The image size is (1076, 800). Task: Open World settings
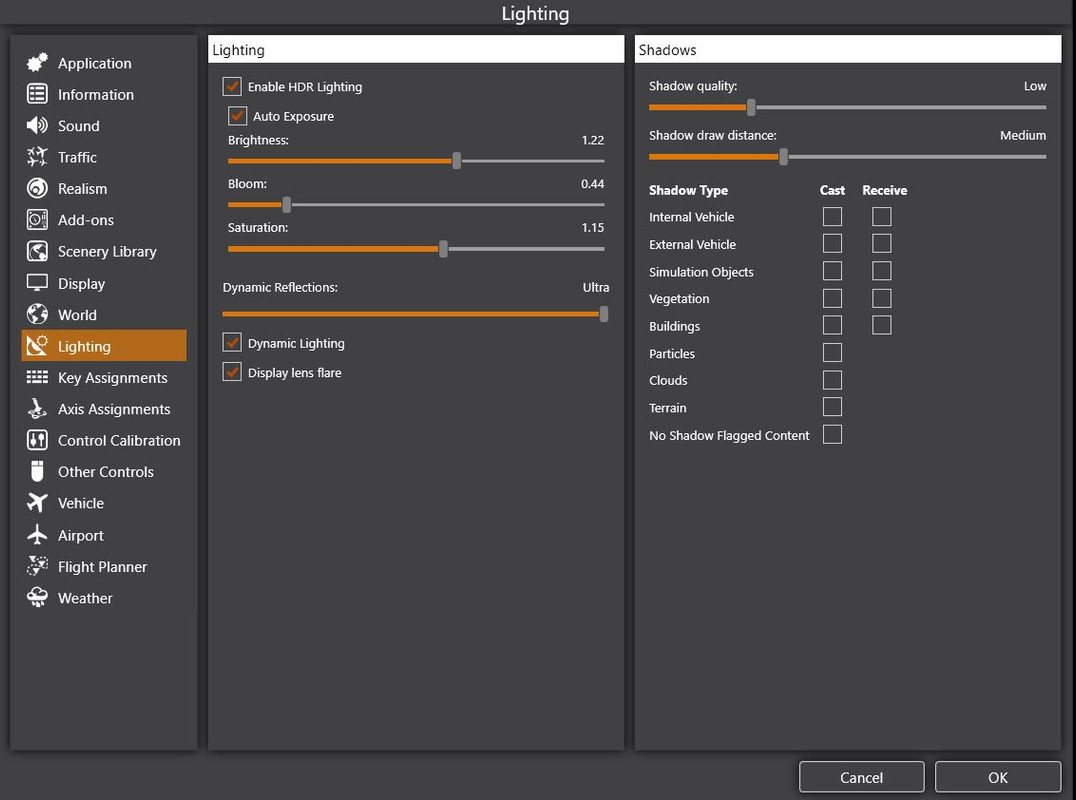click(104, 314)
